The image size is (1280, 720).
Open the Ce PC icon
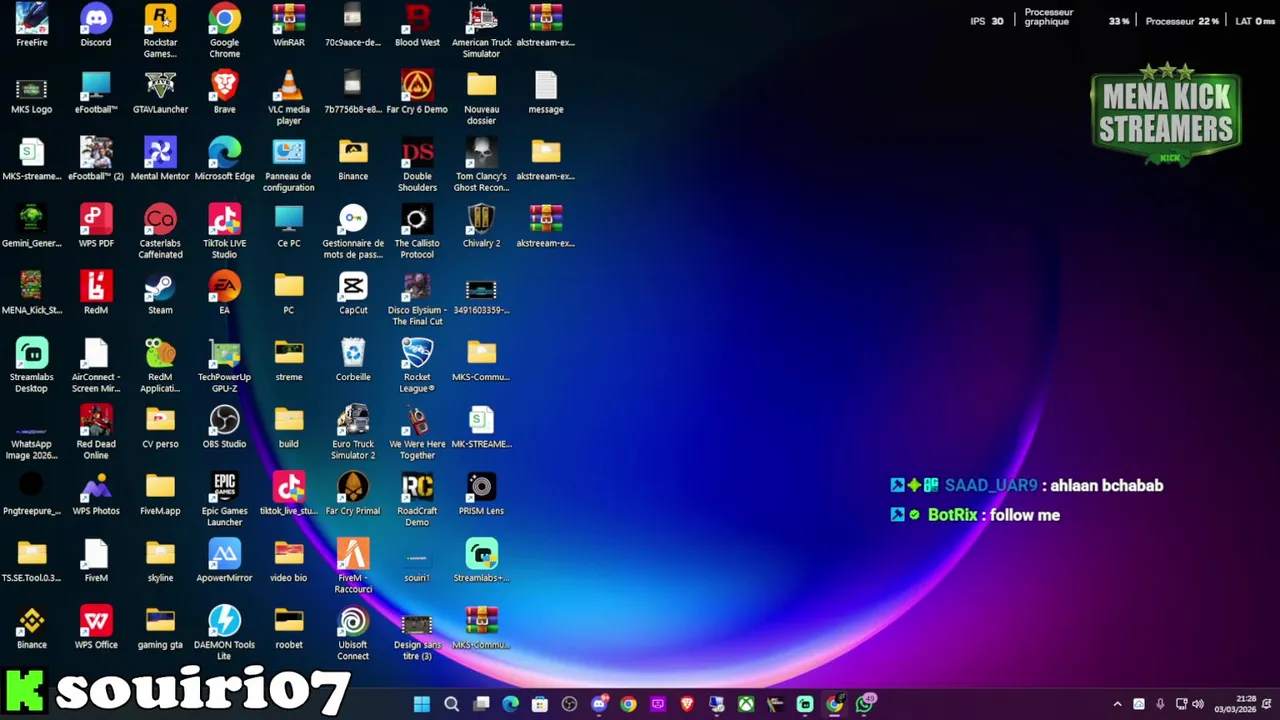pos(289,226)
